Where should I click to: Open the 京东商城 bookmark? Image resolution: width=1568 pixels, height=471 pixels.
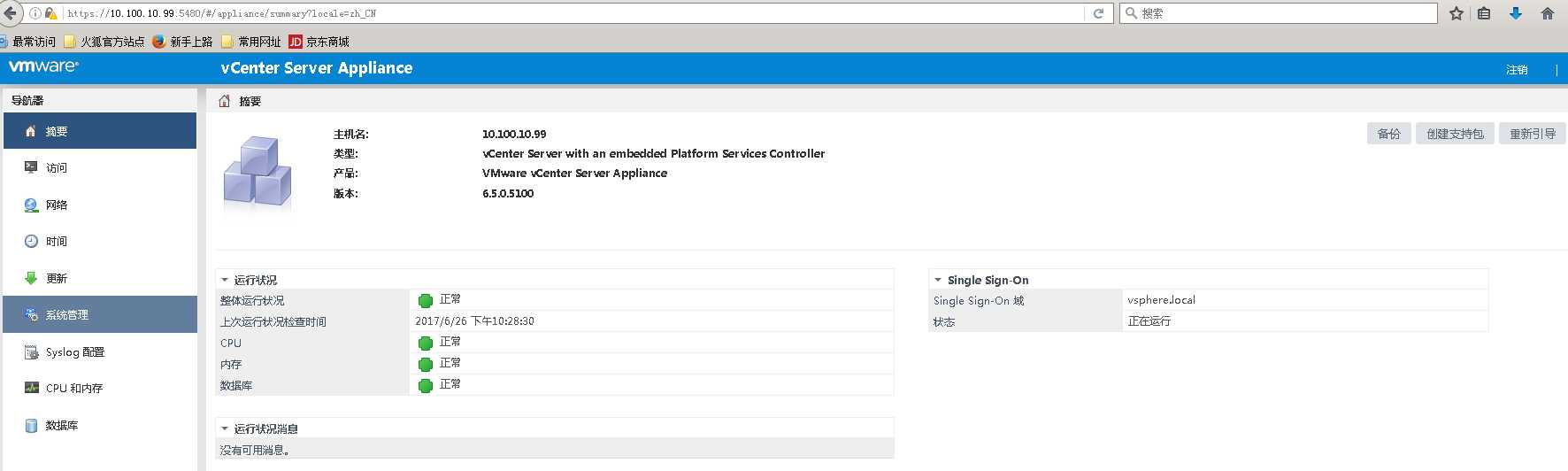[319, 42]
